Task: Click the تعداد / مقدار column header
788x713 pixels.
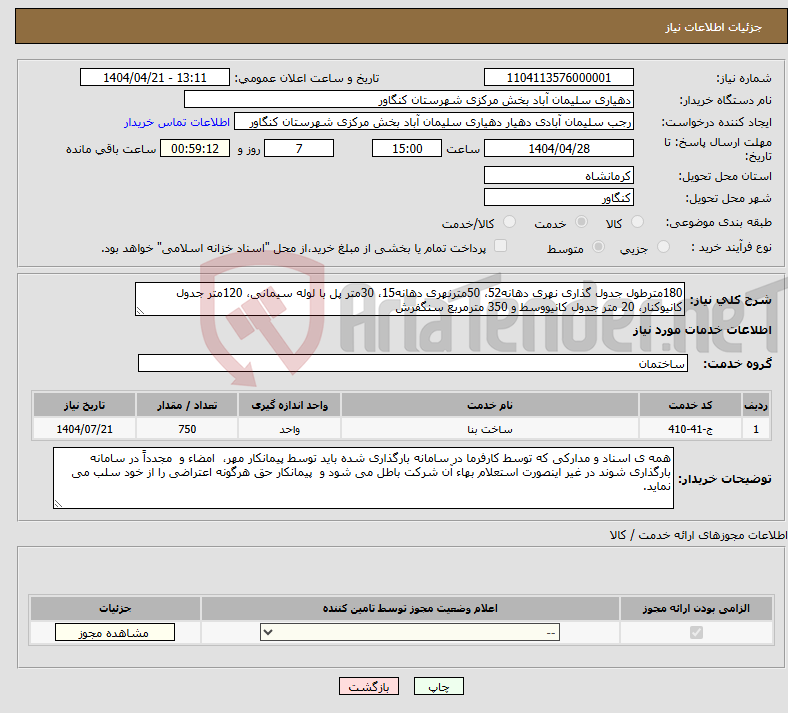Action: click(x=187, y=405)
